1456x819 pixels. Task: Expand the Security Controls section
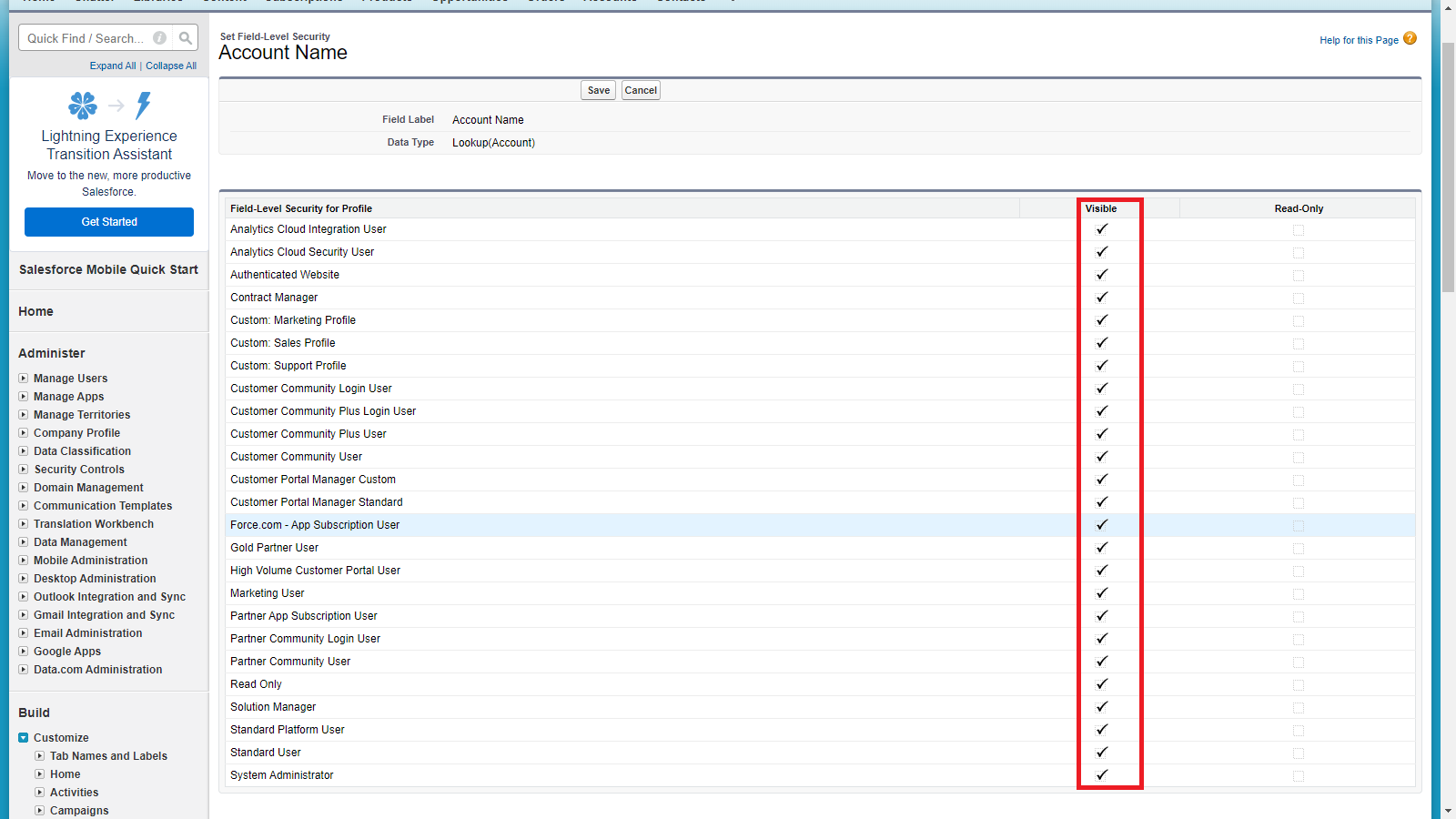24,470
